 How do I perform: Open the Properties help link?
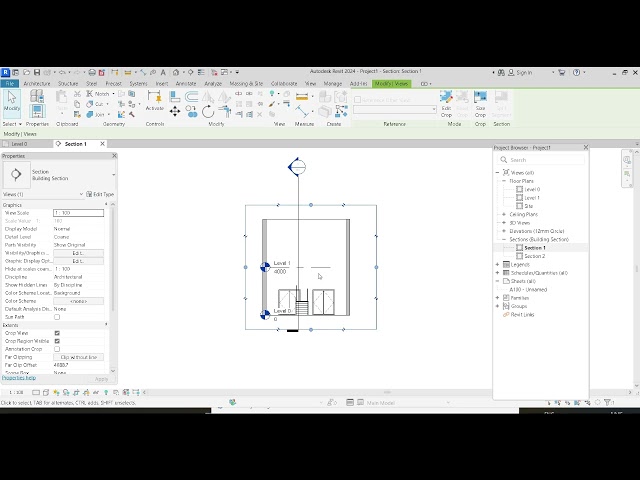click(19, 378)
